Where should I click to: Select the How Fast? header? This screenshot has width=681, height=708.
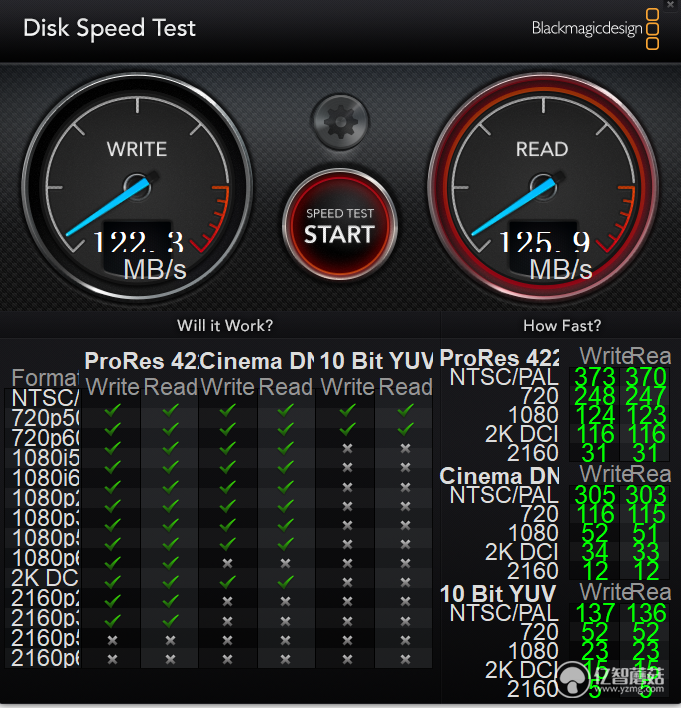click(x=562, y=325)
